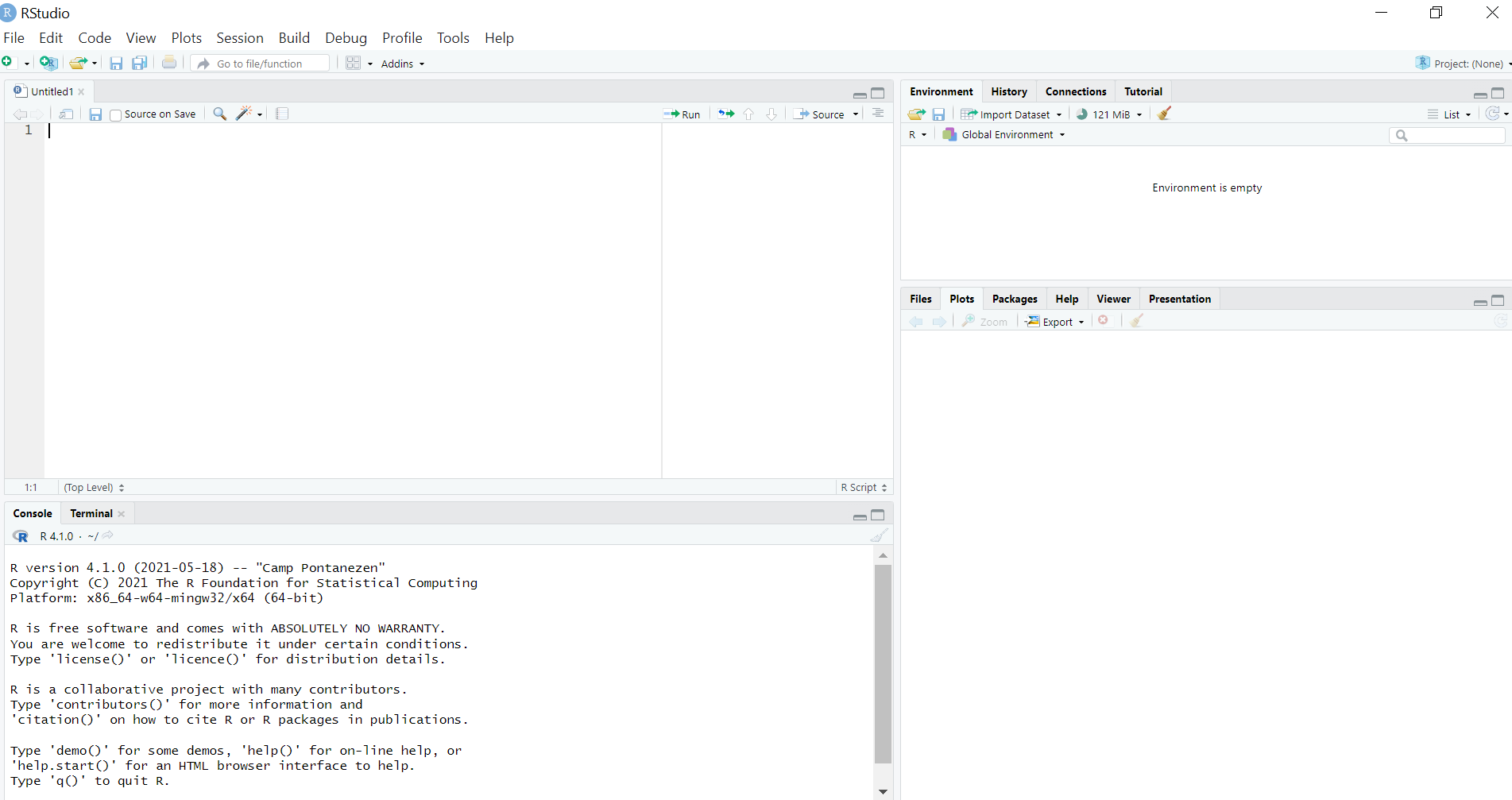The image size is (1512, 800).
Task: Switch to the History tab
Action: (1009, 91)
